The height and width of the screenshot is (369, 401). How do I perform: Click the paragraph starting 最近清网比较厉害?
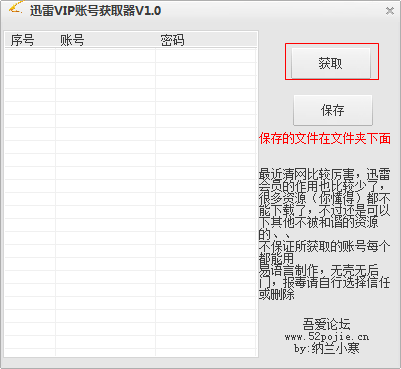pyautogui.click(x=325, y=204)
